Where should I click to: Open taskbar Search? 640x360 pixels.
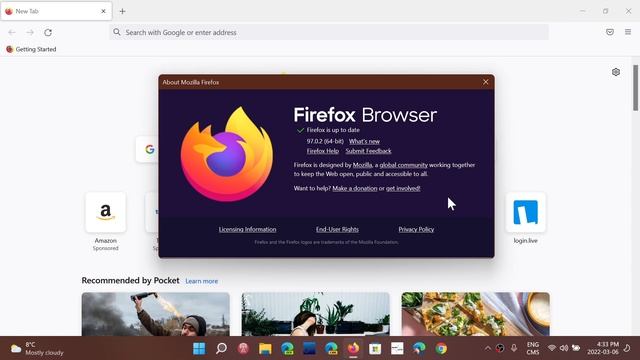(221, 349)
